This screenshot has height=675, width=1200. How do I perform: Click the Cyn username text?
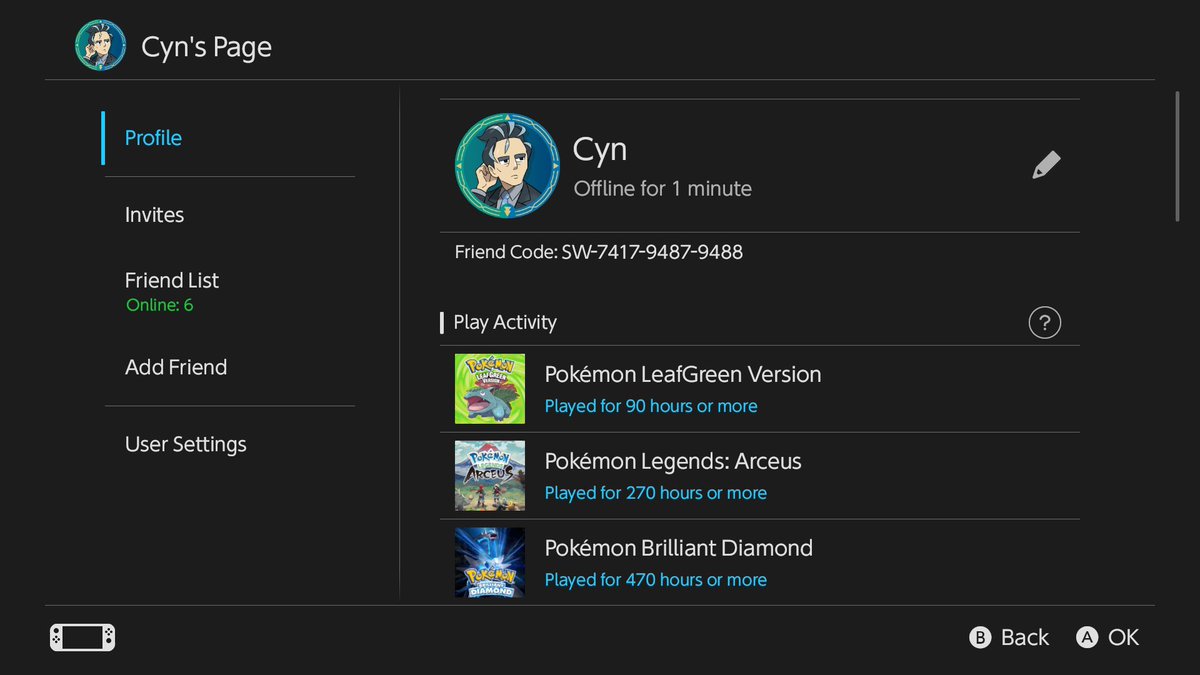pyautogui.click(x=600, y=149)
